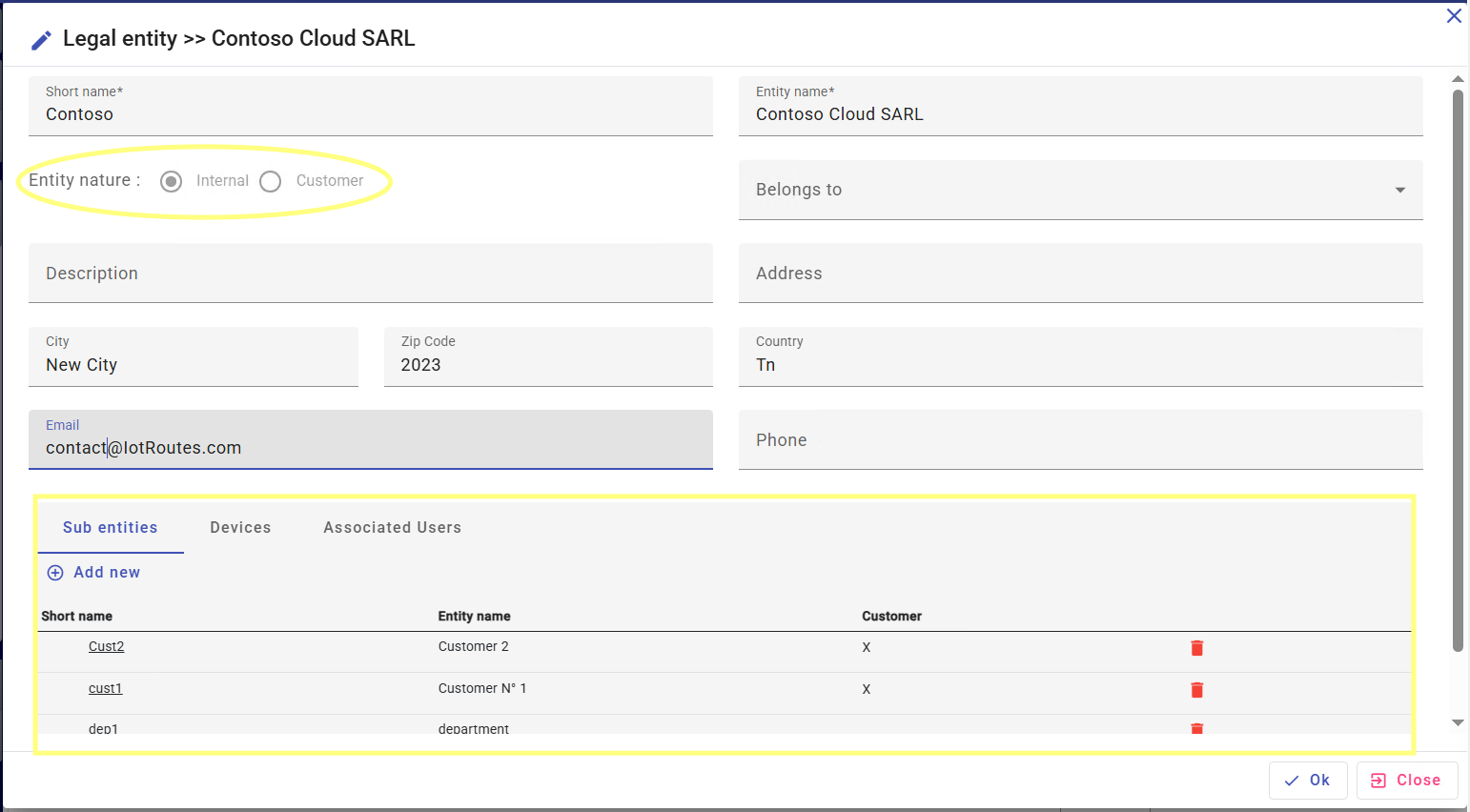Switch to the Devices tab
The width and height of the screenshot is (1470, 812).
(x=240, y=528)
